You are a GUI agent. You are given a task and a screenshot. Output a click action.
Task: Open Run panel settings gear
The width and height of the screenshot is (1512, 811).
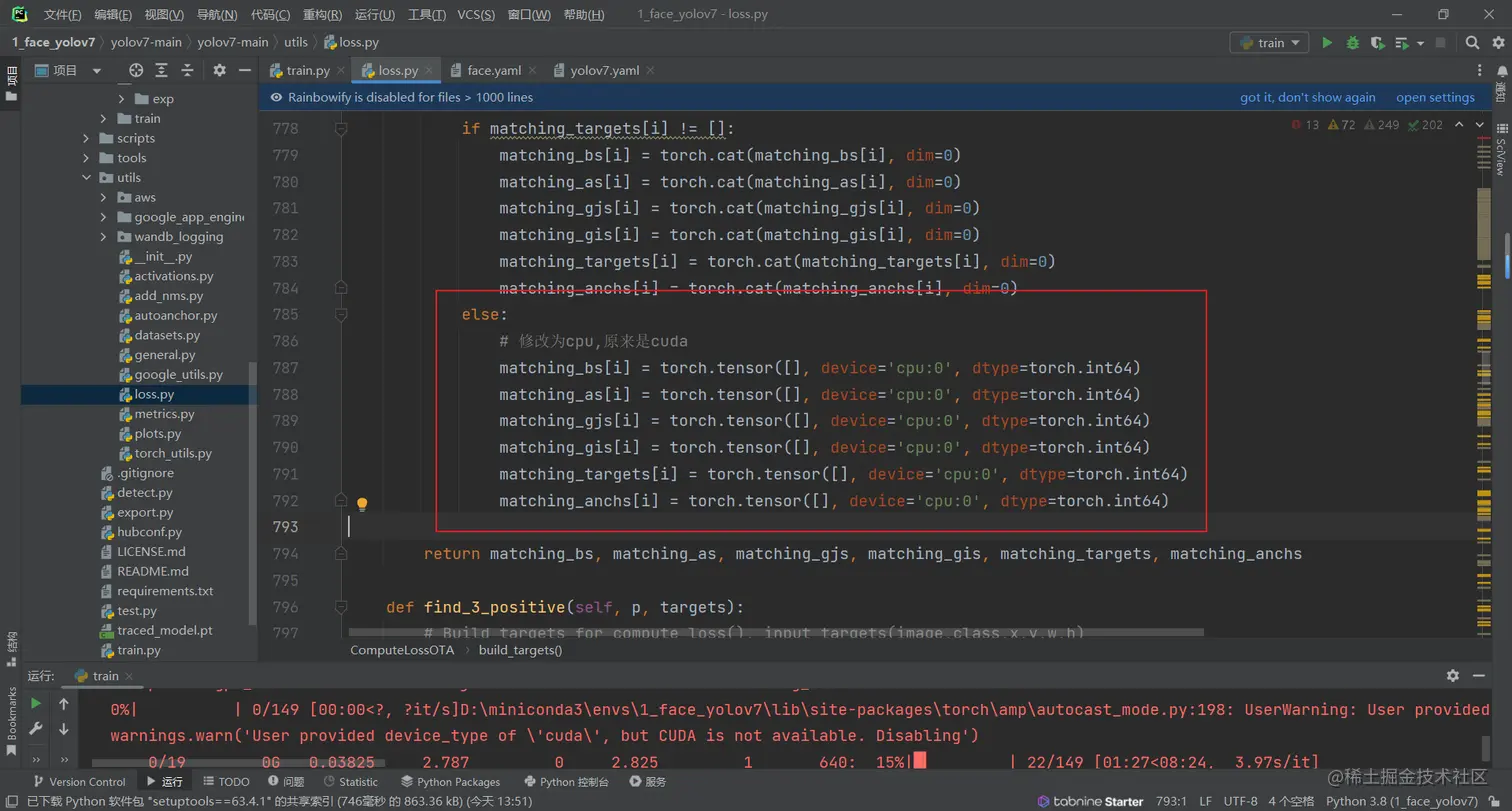coord(1454,676)
